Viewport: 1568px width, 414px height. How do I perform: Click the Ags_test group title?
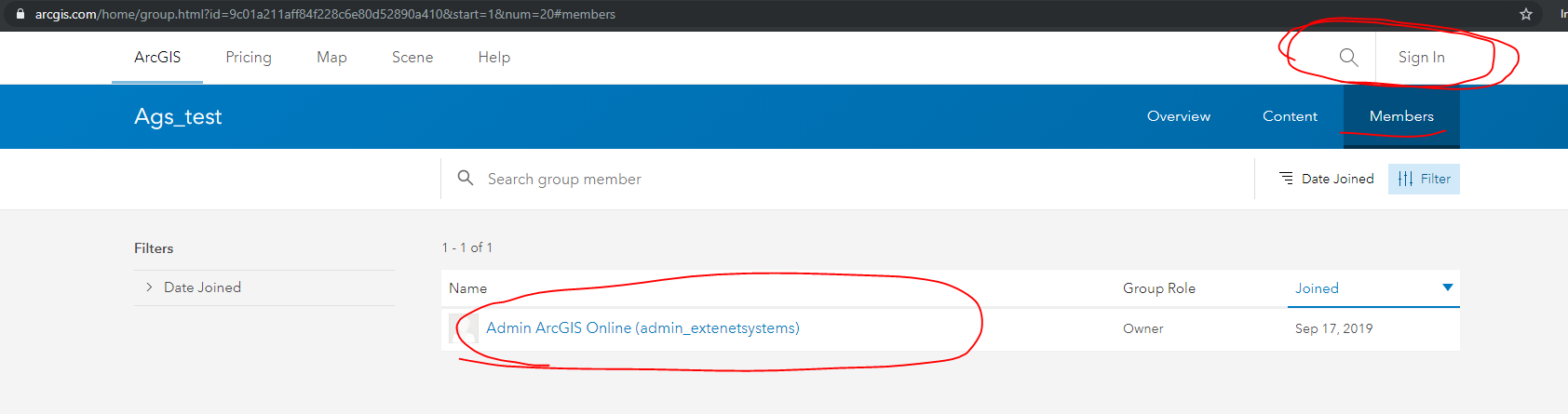coord(178,116)
